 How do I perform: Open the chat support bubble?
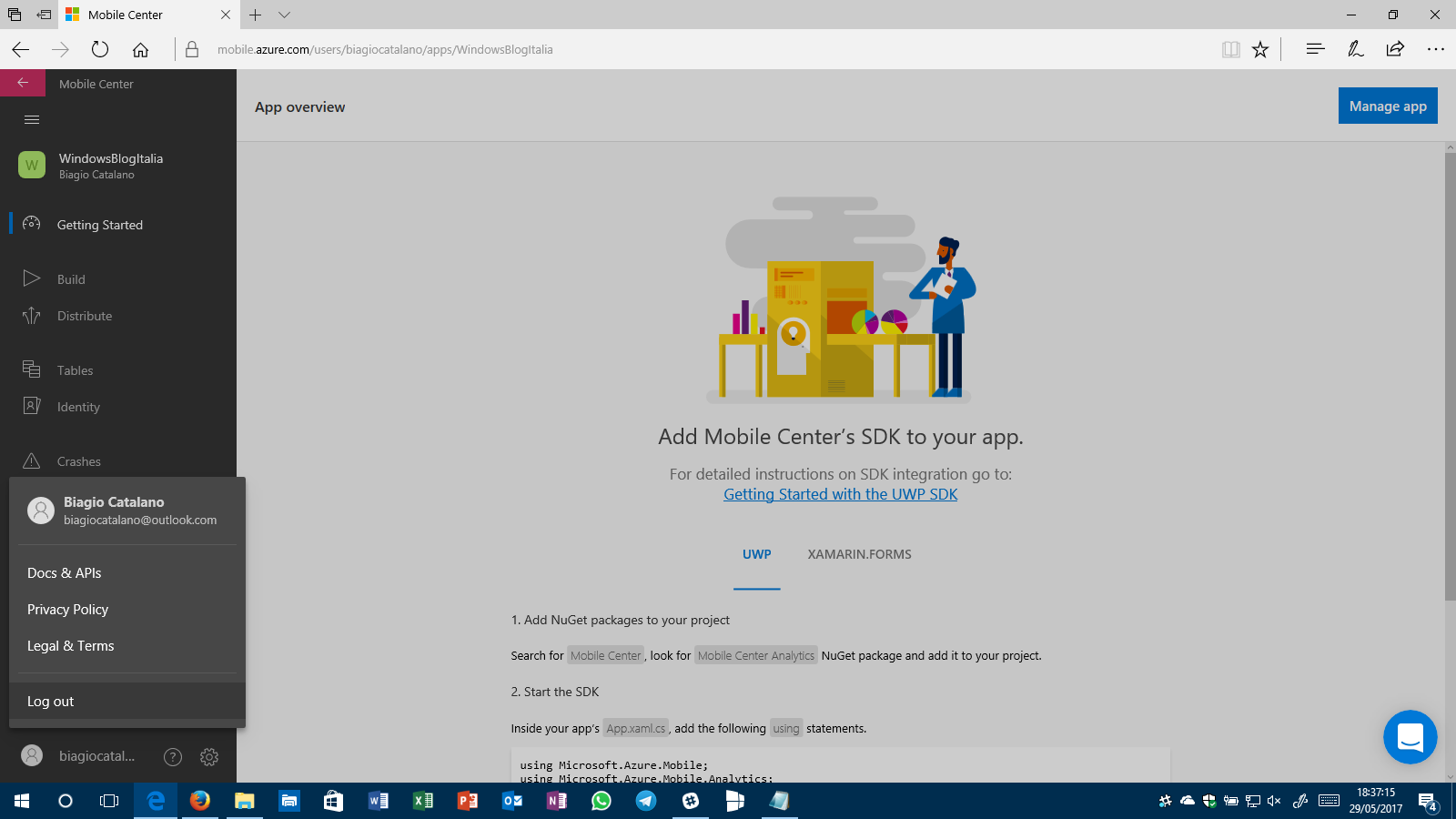pos(1410,737)
